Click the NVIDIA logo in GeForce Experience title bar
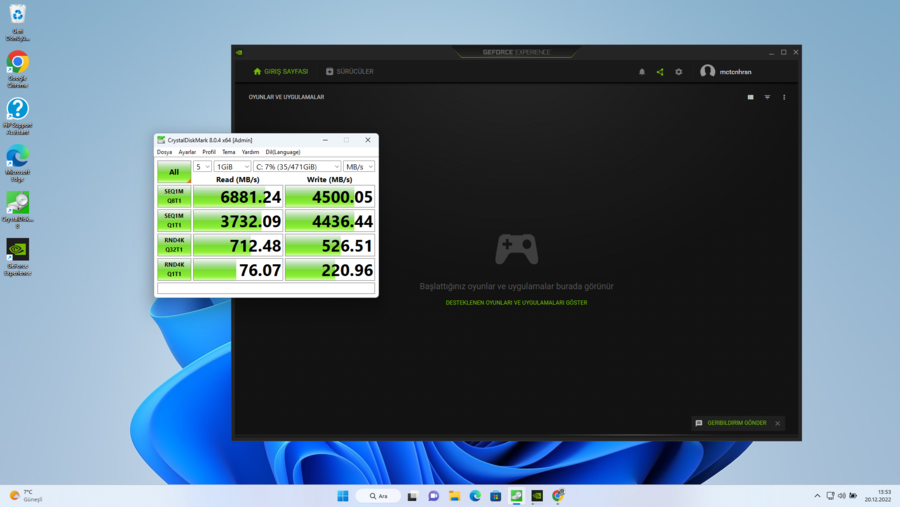This screenshot has width=900, height=507. point(239,52)
